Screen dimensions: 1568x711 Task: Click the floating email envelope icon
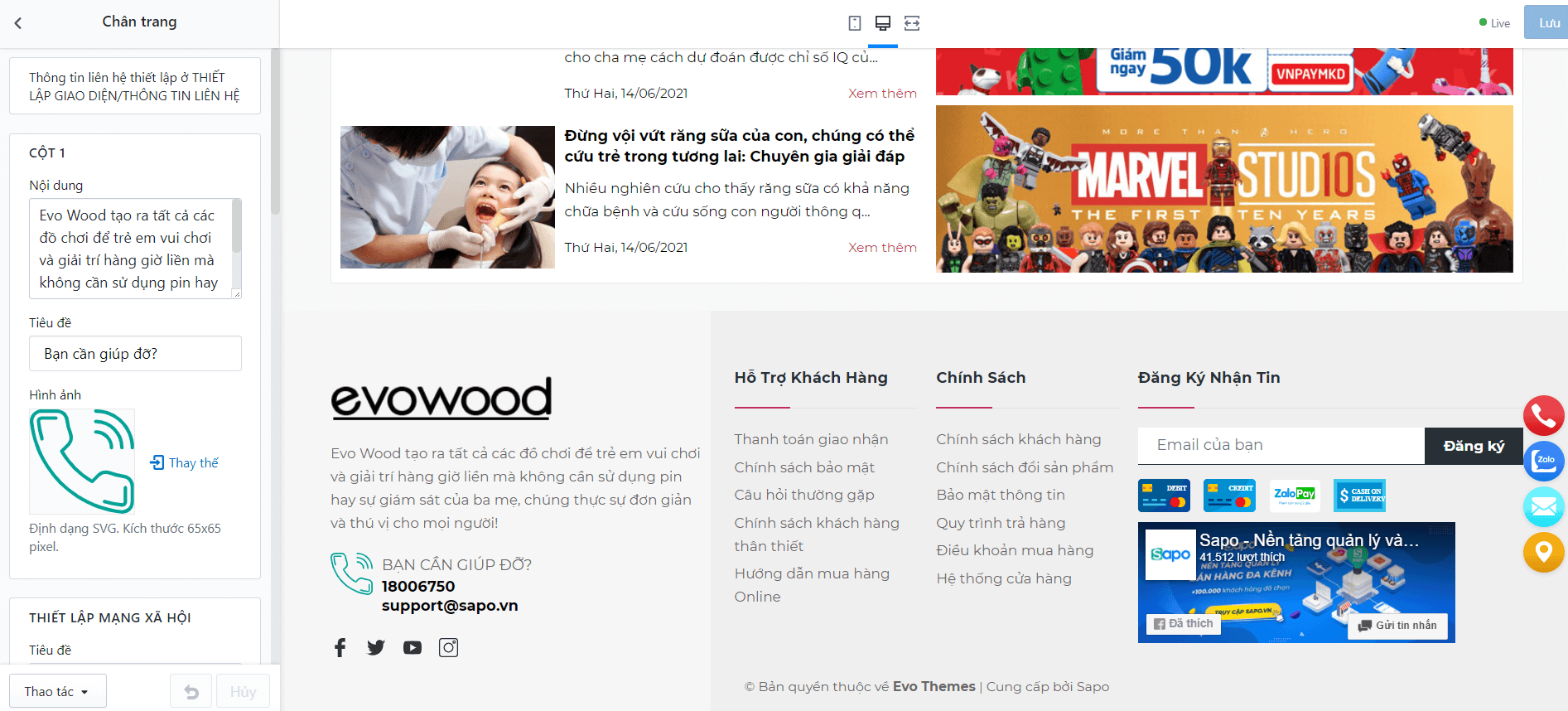1544,507
